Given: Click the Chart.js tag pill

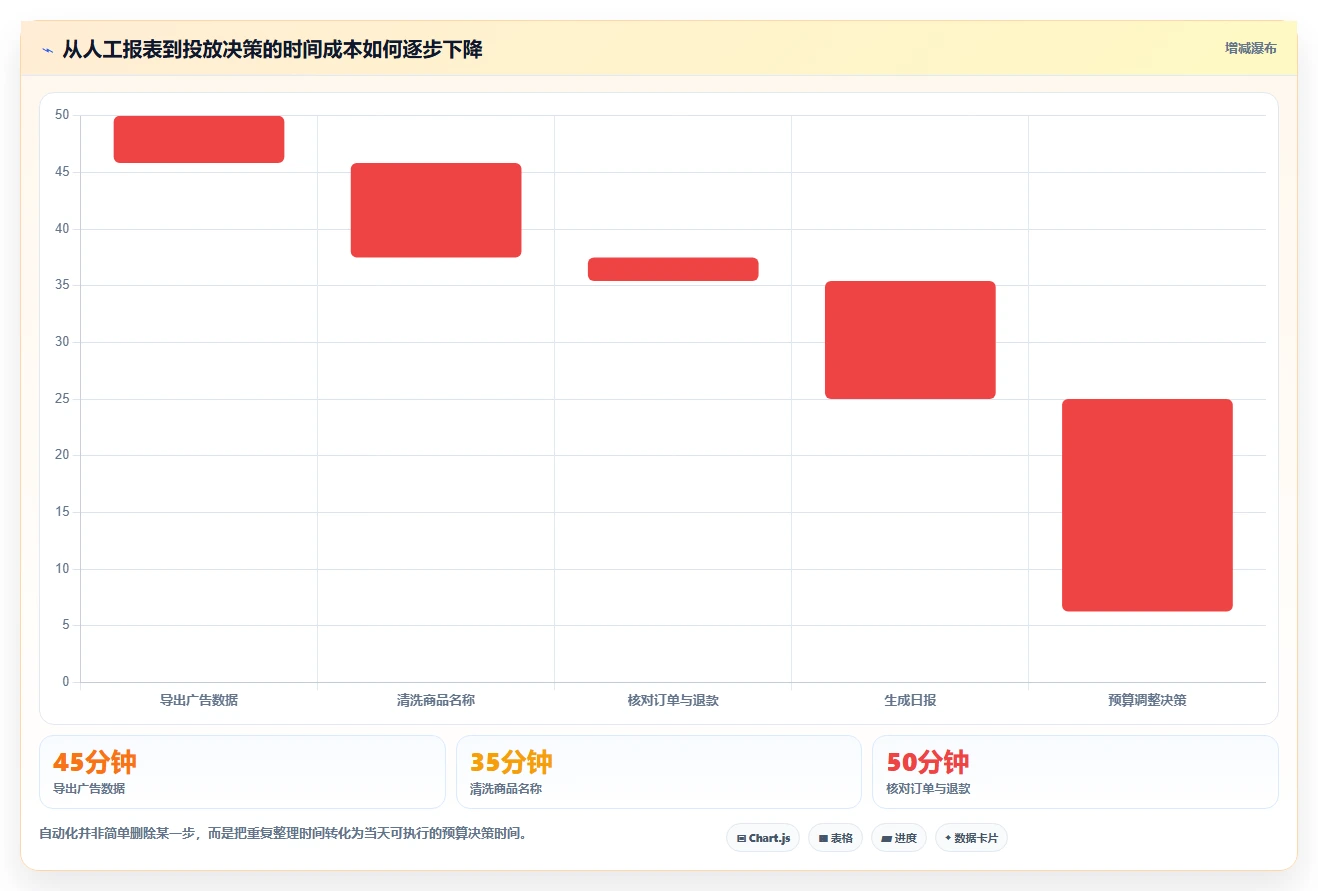Looking at the screenshot, I should pyautogui.click(x=763, y=838).
